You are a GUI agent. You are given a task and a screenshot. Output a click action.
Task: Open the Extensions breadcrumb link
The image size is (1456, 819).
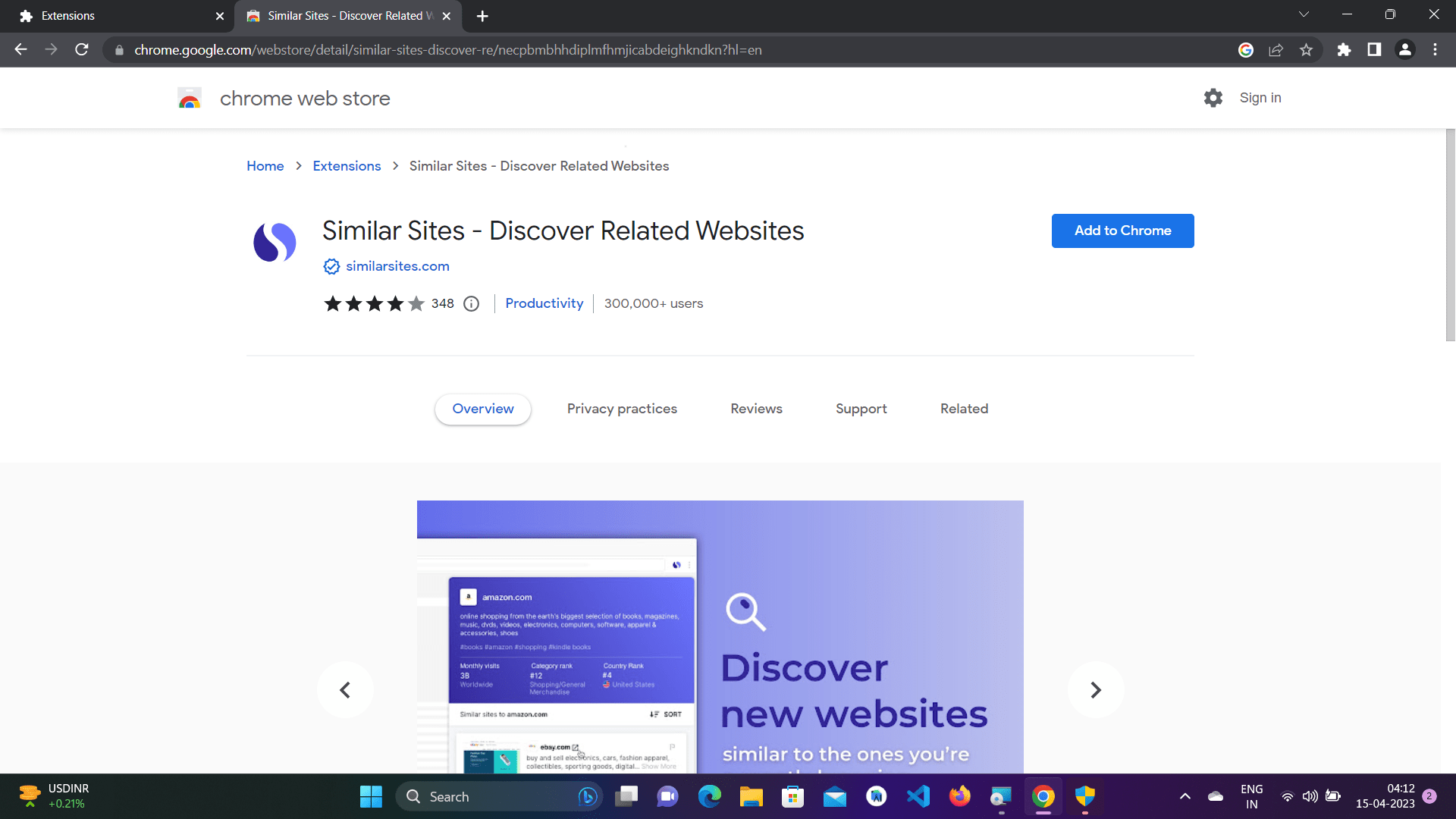click(347, 166)
